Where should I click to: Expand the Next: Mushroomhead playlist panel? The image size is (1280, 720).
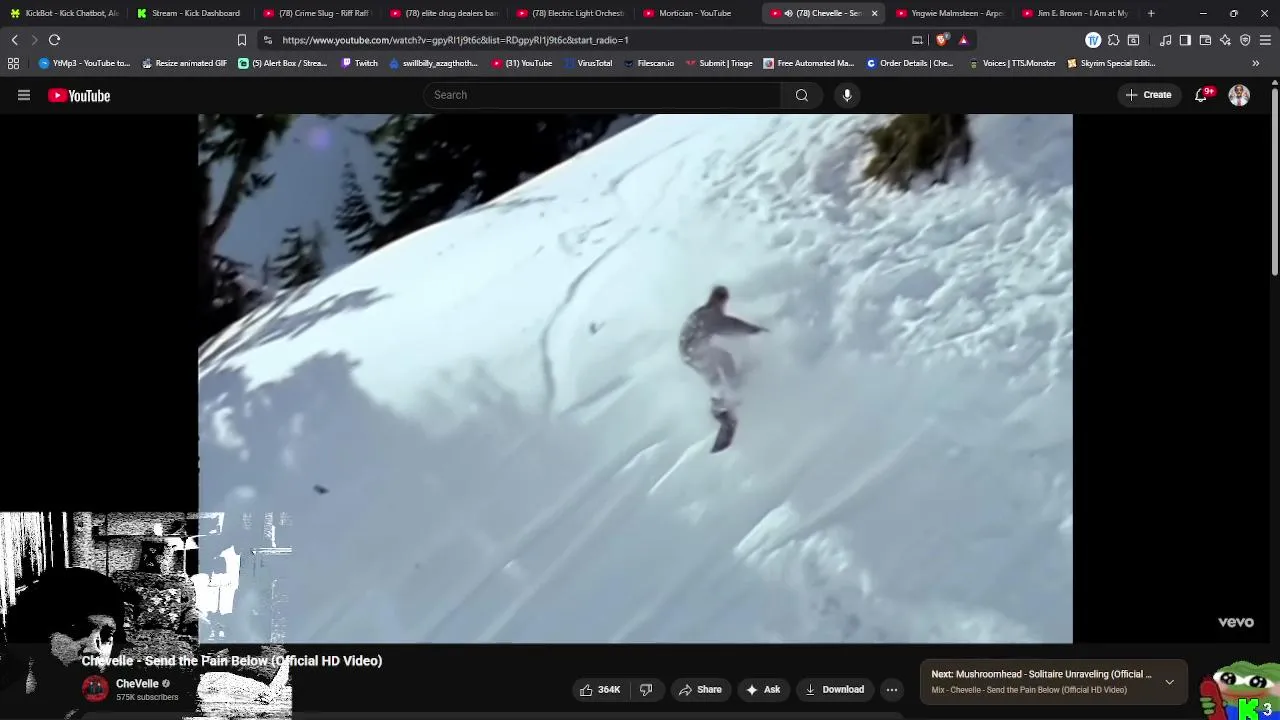pyautogui.click(x=1169, y=682)
